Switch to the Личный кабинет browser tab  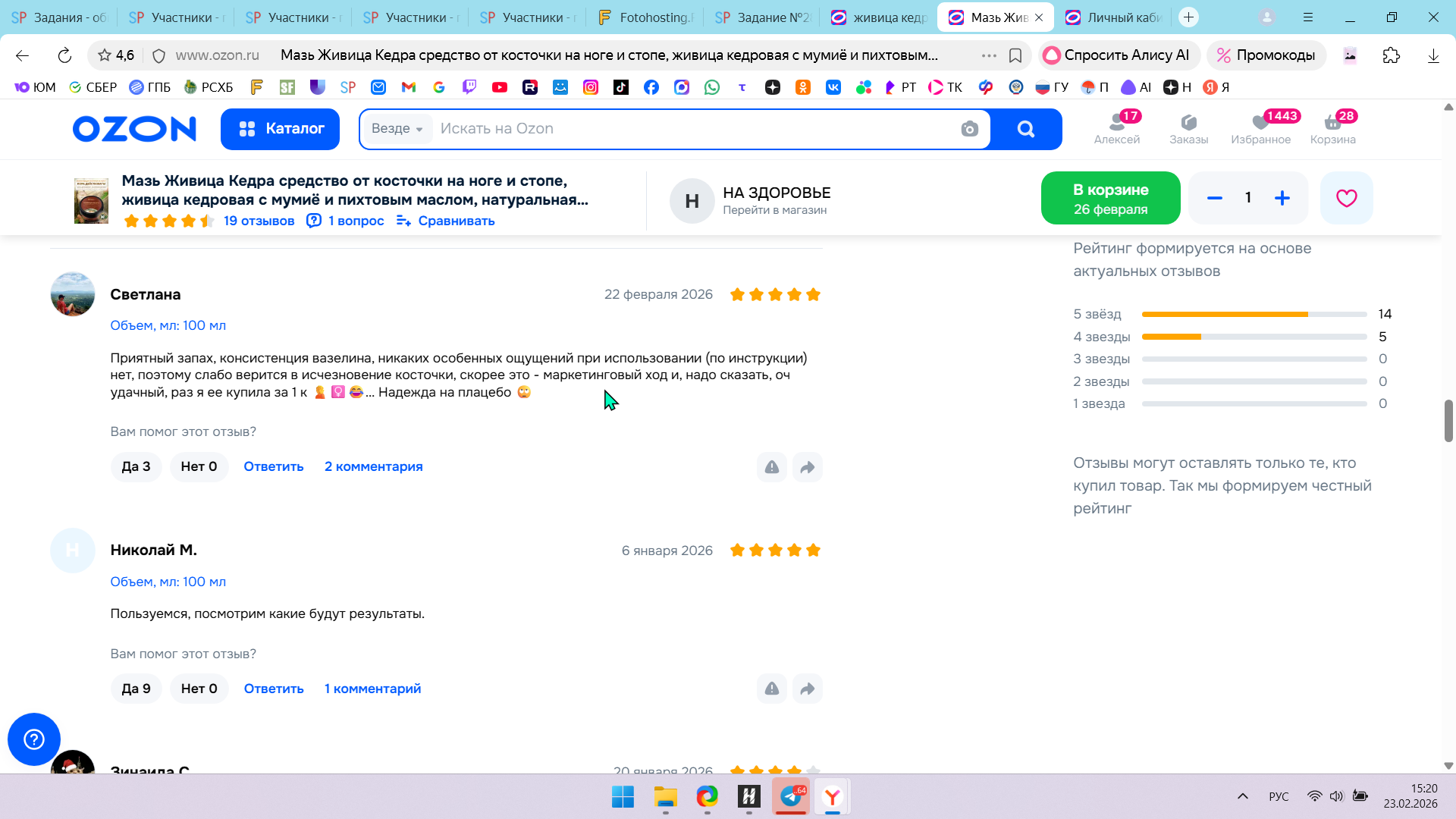(x=1115, y=17)
